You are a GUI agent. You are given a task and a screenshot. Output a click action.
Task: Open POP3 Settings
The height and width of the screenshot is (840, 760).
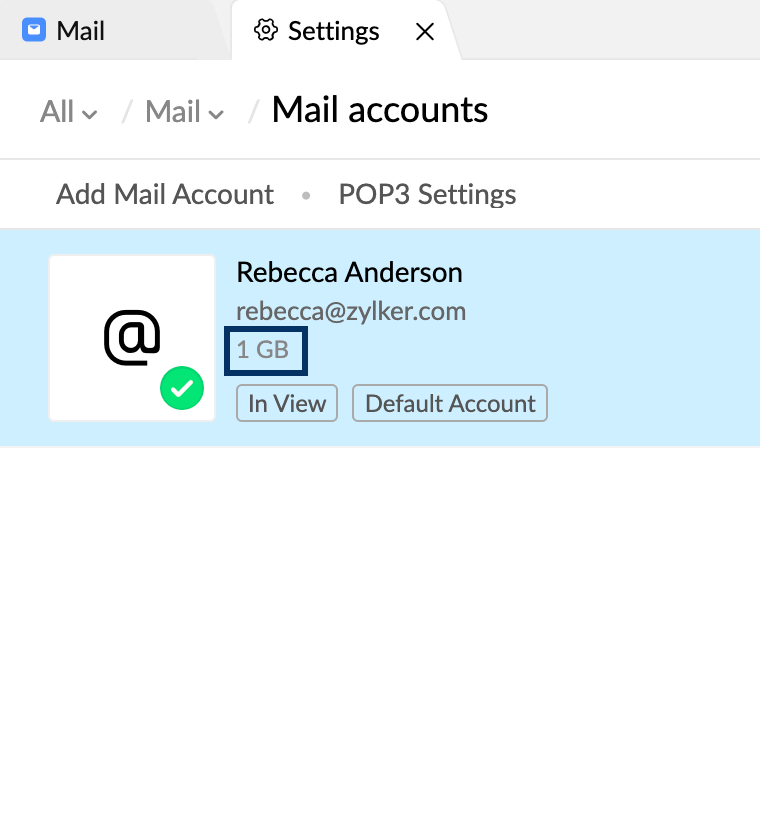427,194
